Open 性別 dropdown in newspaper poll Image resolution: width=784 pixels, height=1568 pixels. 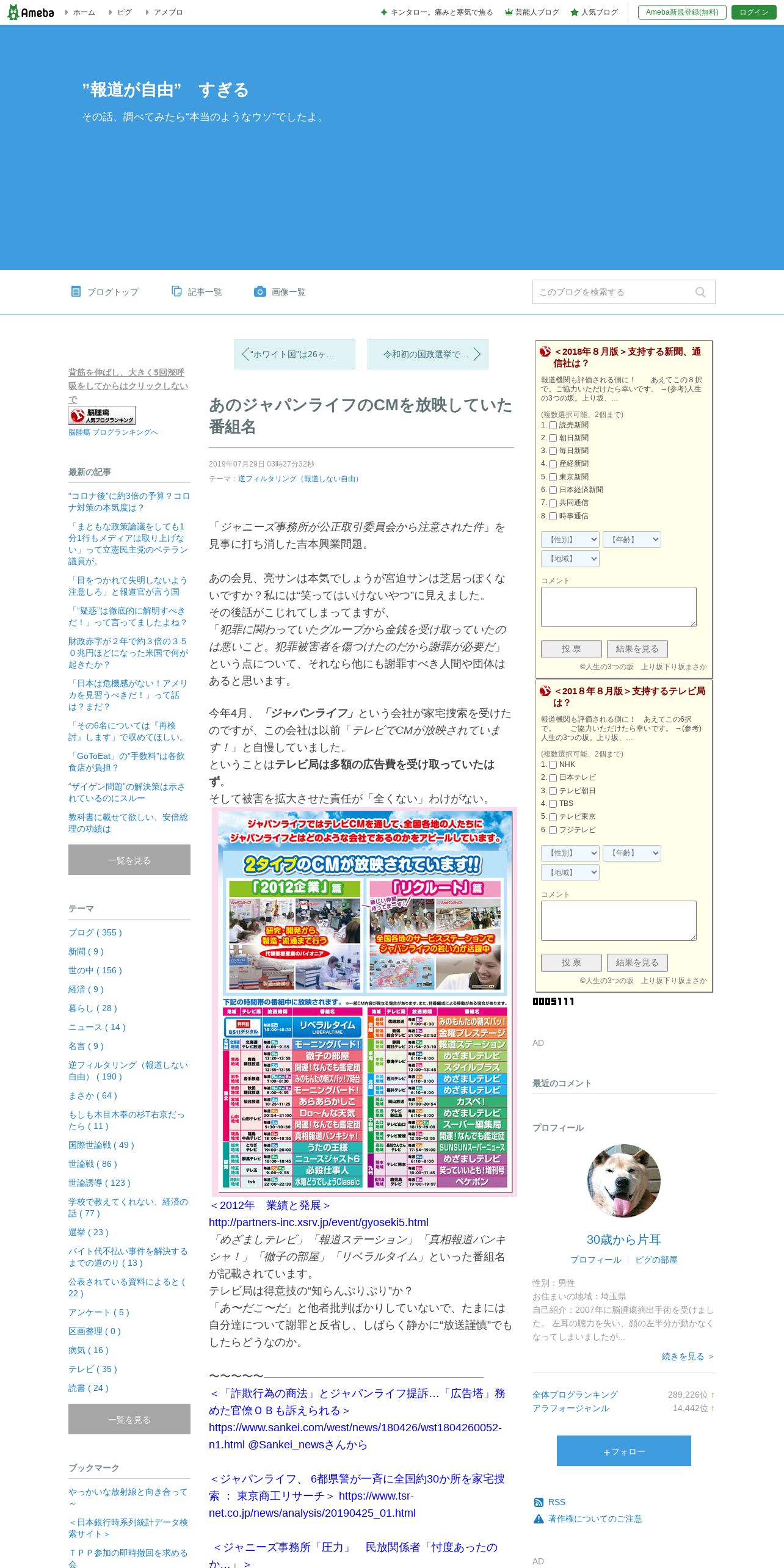click(570, 539)
